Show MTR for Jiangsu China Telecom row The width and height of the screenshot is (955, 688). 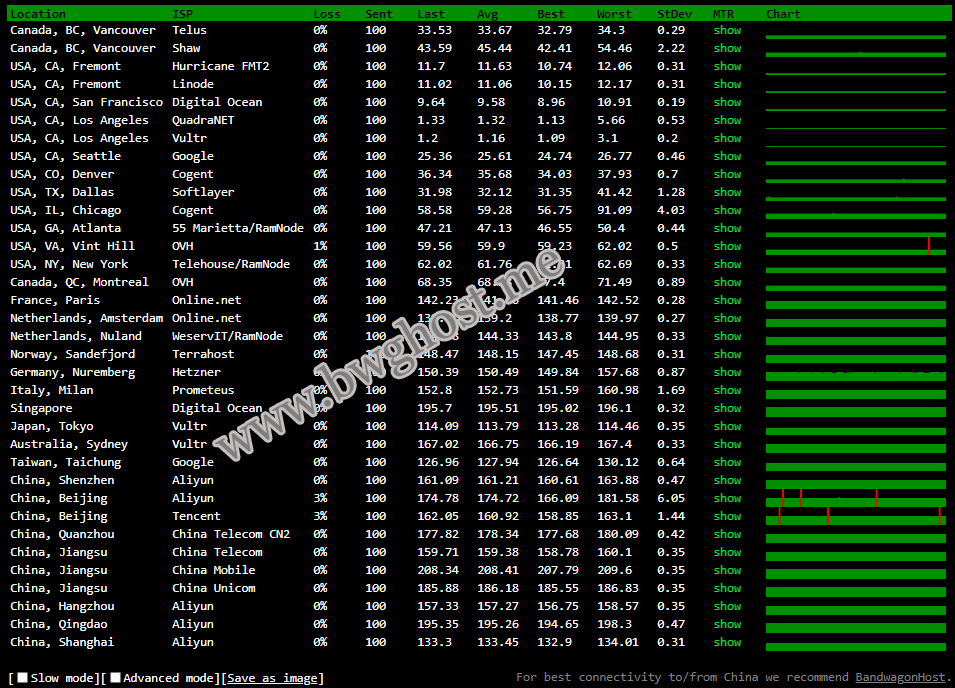[x=727, y=552]
